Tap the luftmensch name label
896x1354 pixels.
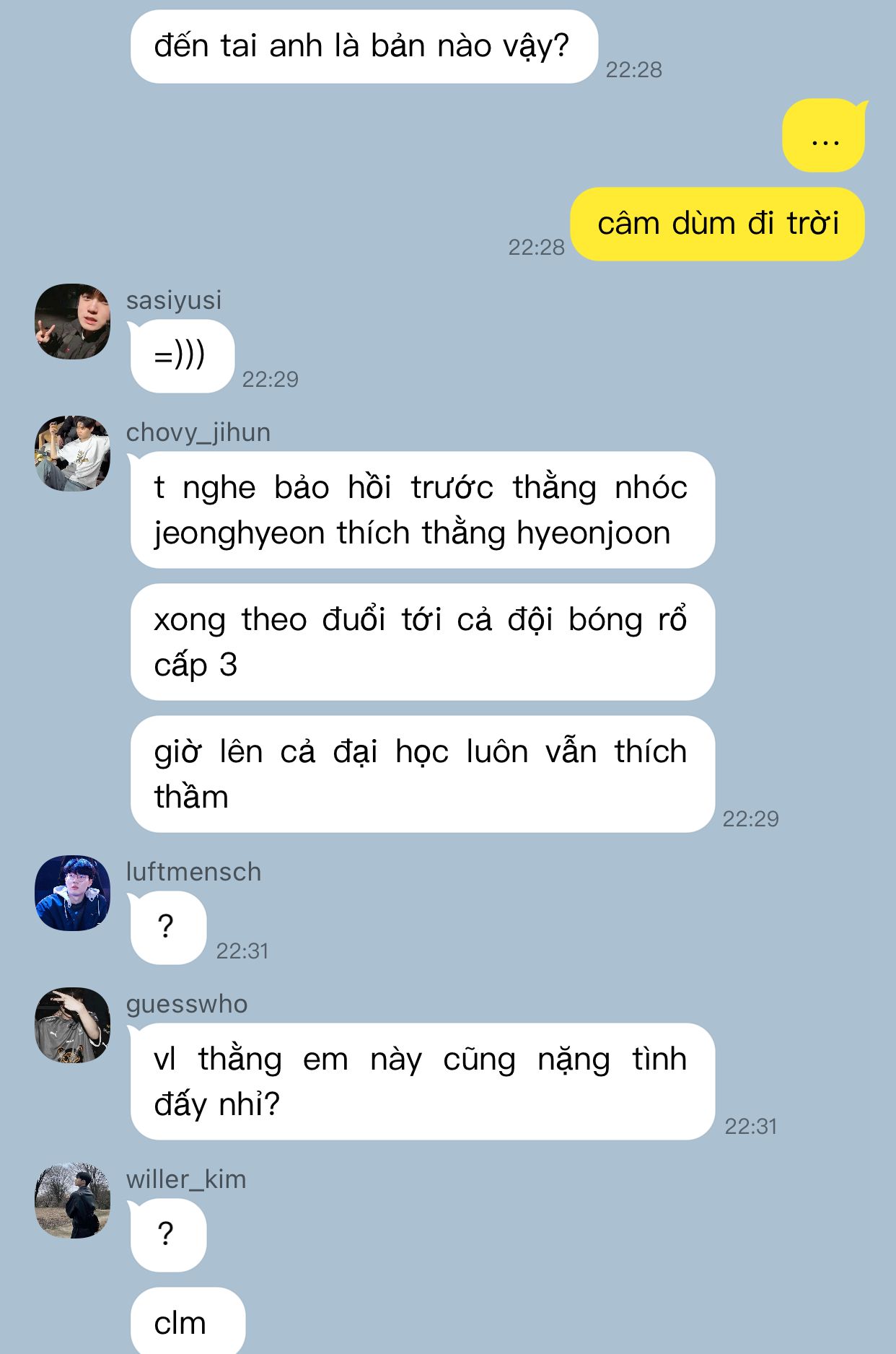click(x=193, y=872)
